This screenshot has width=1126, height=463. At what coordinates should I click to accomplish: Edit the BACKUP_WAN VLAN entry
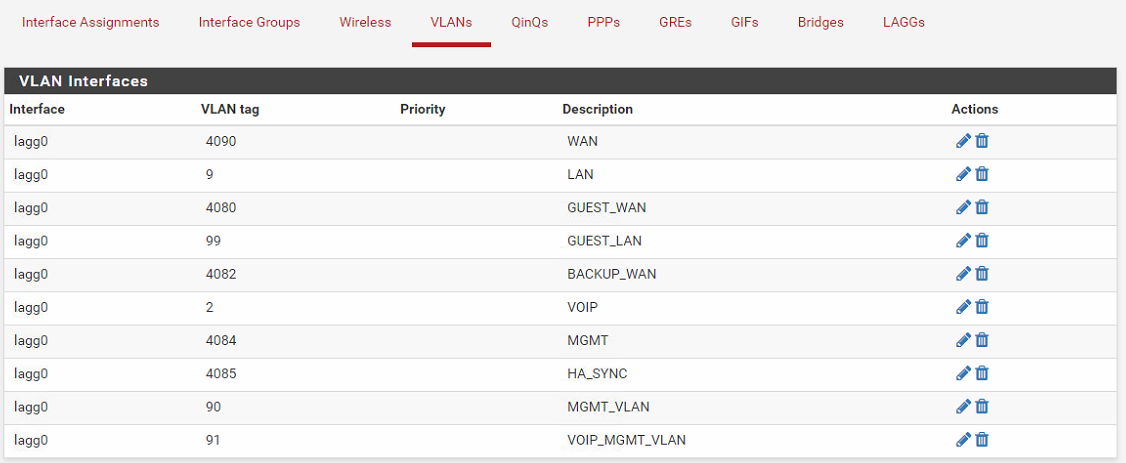tap(963, 273)
